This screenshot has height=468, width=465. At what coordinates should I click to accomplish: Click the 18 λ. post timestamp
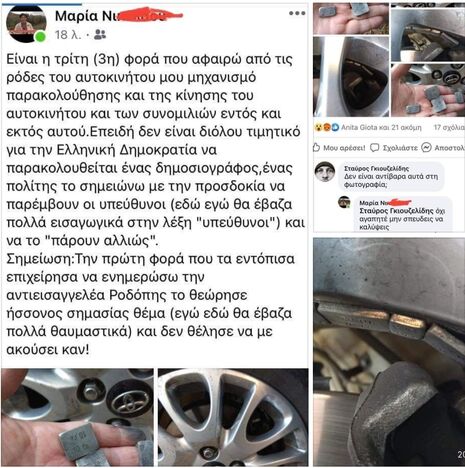(68, 35)
